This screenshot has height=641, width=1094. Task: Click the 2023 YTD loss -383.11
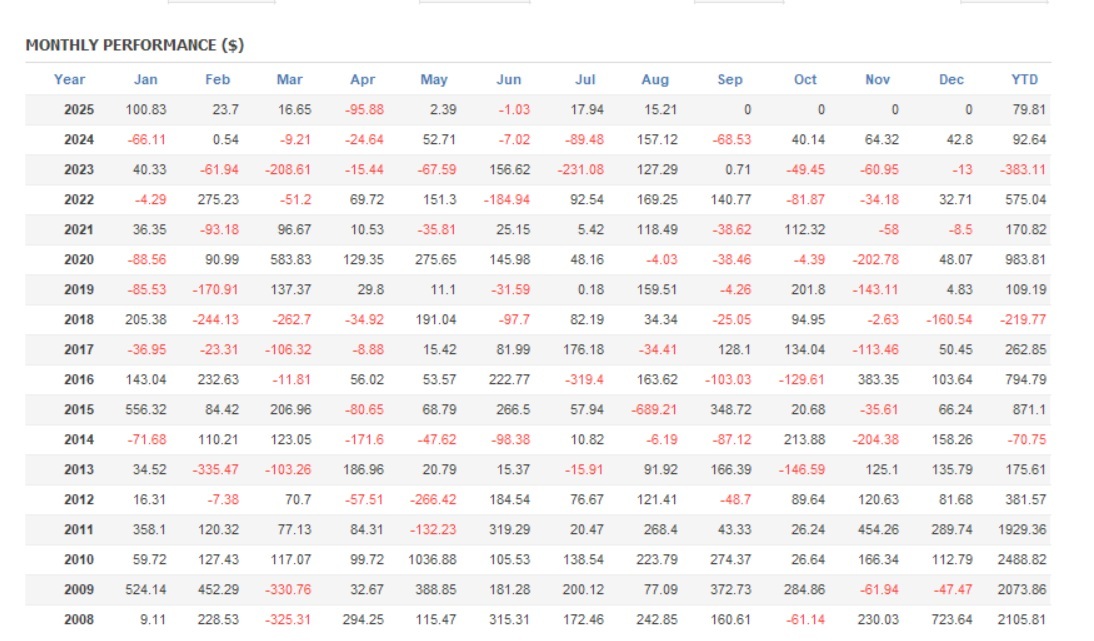[1024, 170]
